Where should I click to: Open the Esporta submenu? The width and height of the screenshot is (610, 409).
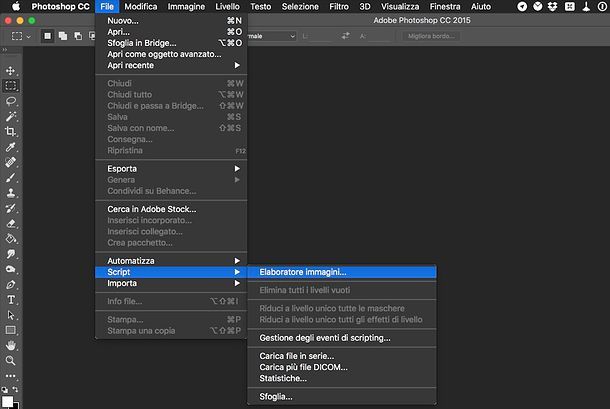coord(171,169)
